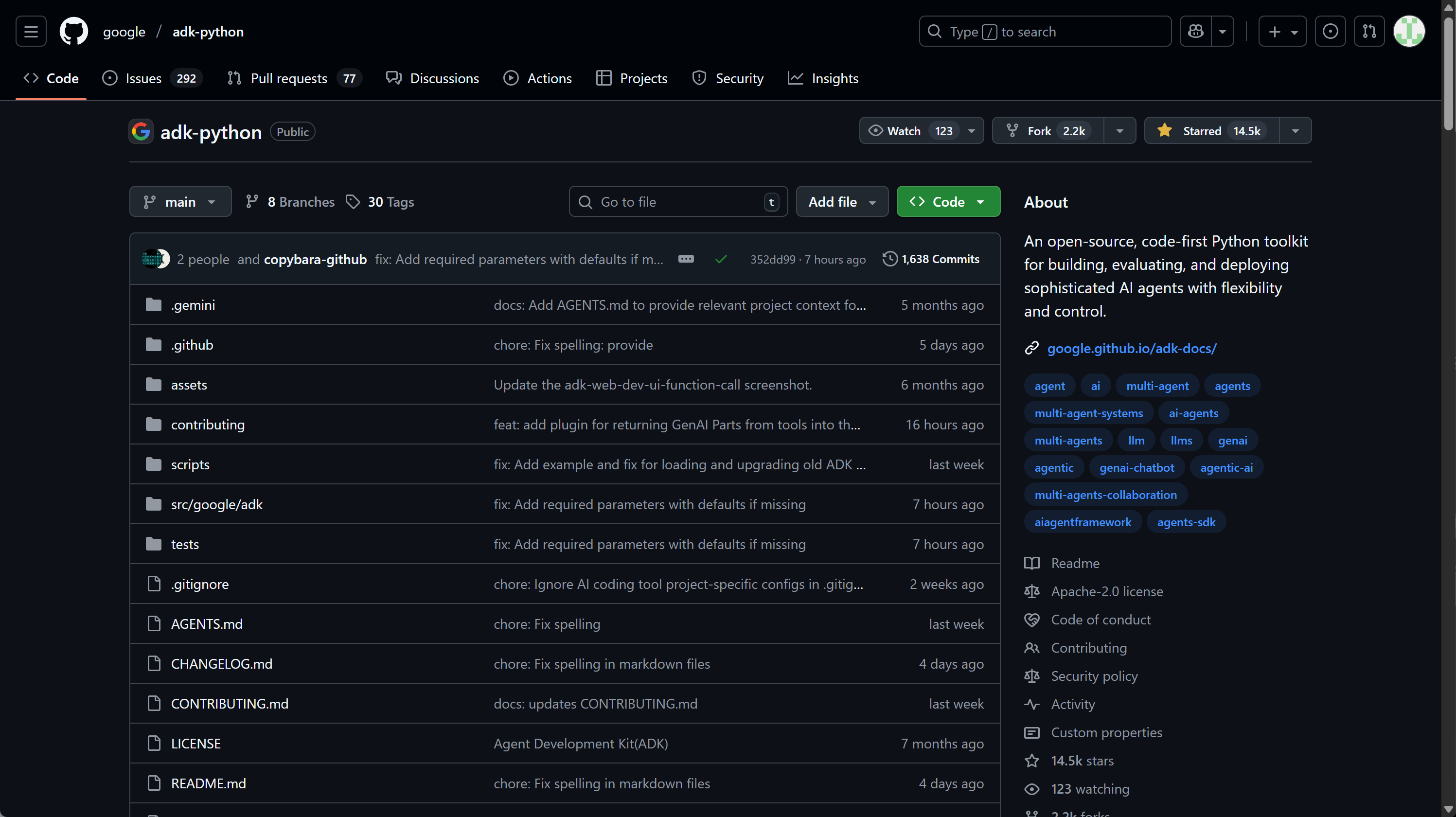The height and width of the screenshot is (817, 1456).
Task: Open the 1,638 Commits history
Action: 931,259
